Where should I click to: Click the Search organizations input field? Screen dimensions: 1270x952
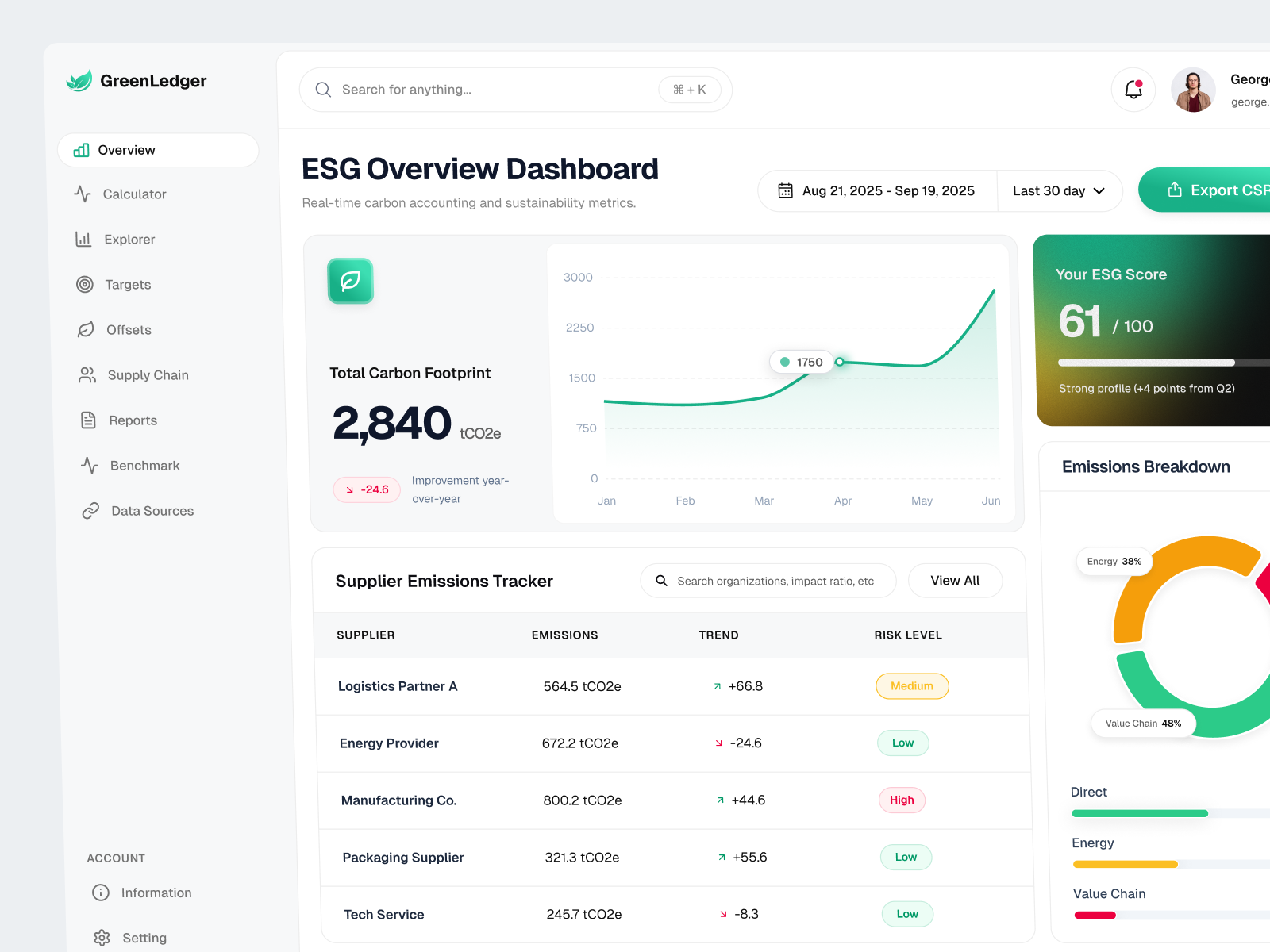(x=768, y=580)
